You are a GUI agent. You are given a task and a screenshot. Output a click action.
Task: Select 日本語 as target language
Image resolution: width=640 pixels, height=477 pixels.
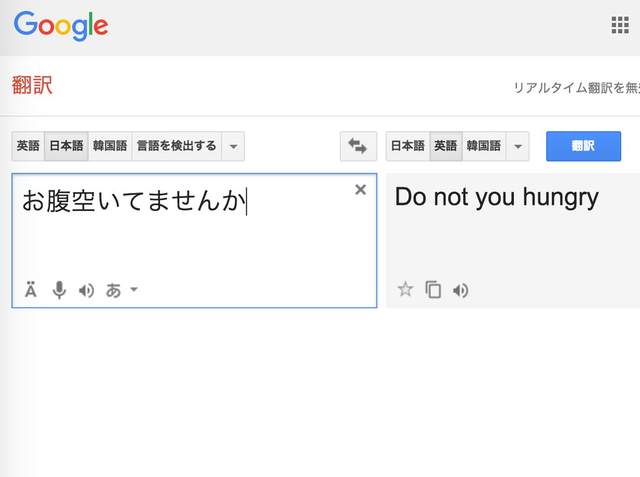[407, 146]
